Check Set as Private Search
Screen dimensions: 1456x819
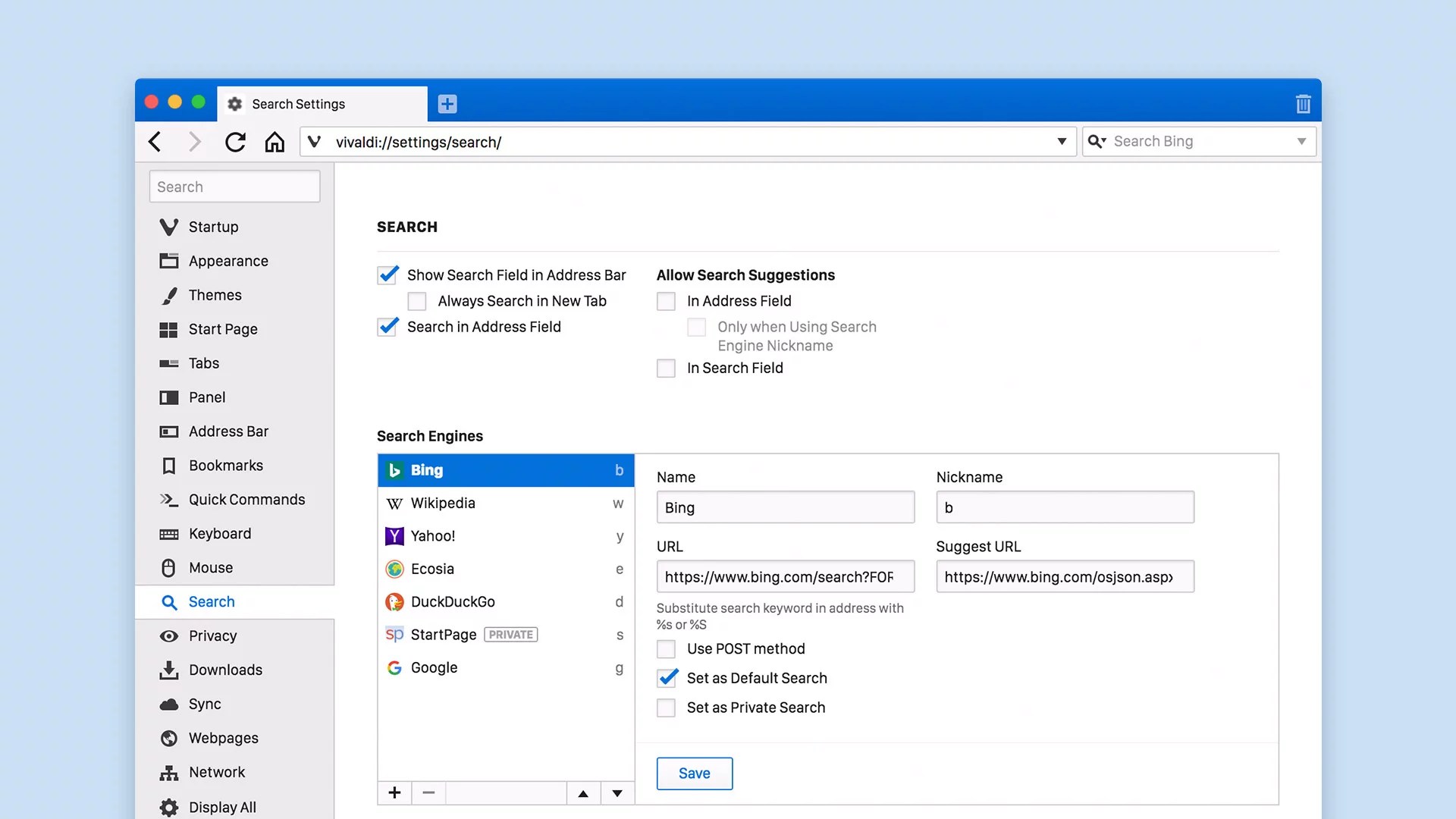point(666,708)
